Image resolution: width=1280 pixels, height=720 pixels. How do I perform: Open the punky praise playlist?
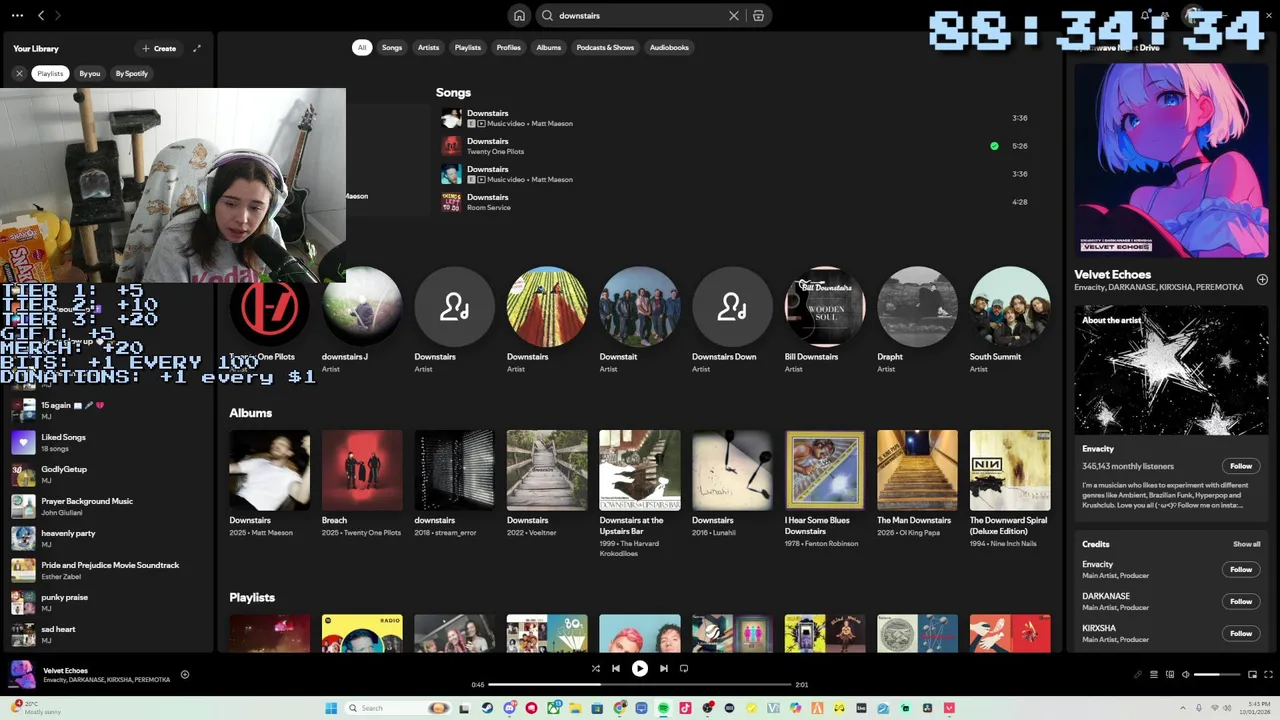[x=108, y=602]
